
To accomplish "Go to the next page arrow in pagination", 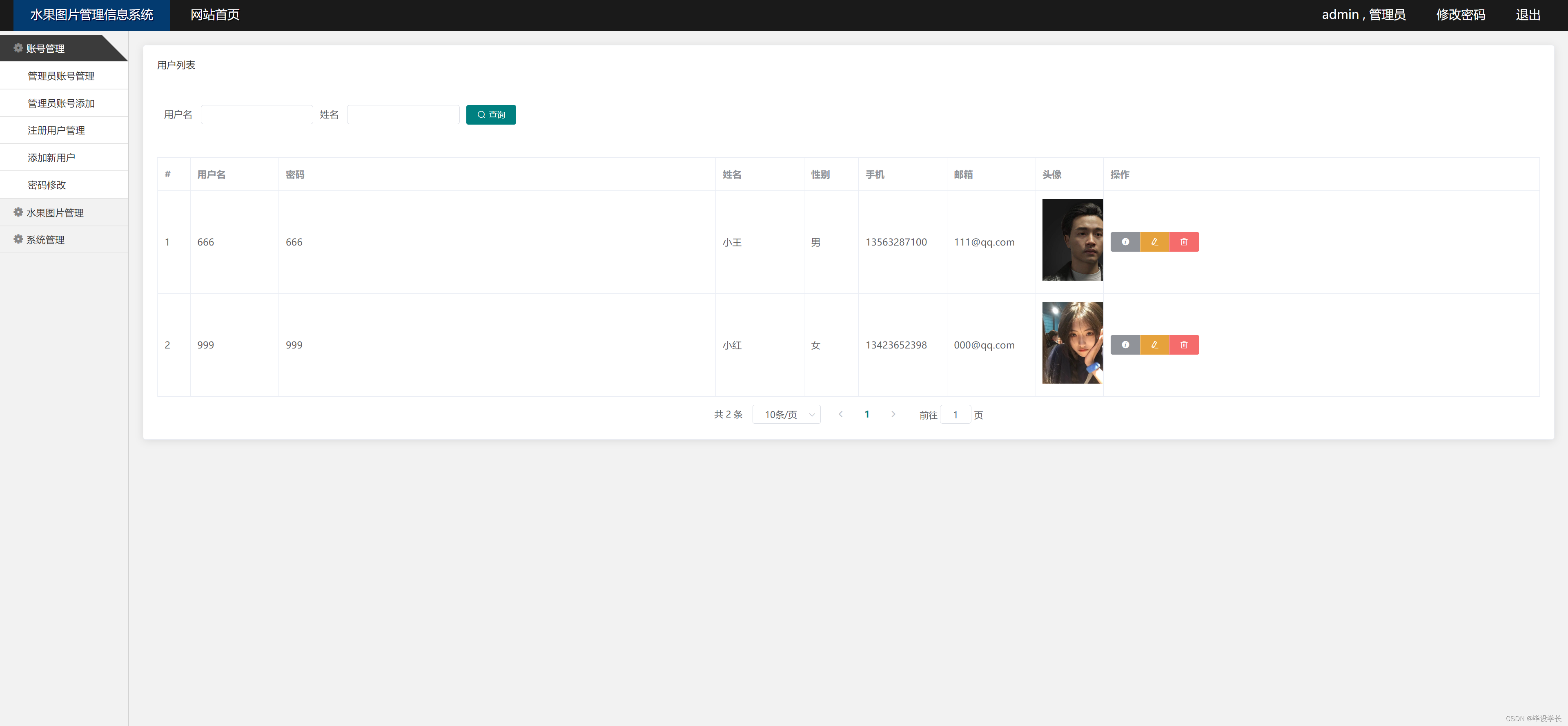I will 893,414.
